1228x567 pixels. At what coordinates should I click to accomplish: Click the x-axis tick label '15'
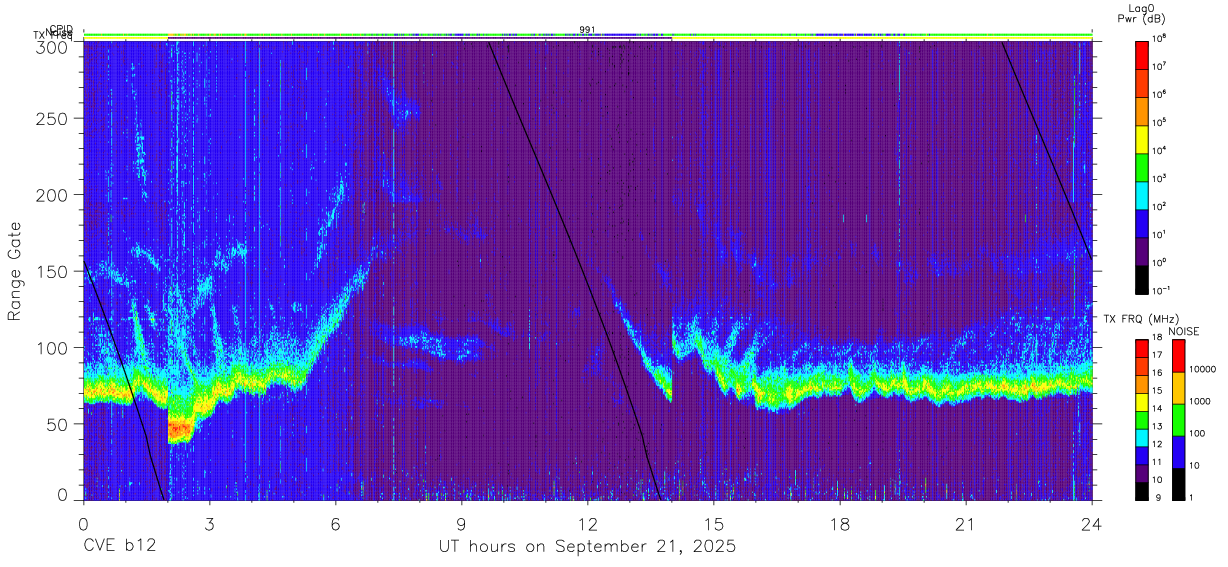tap(714, 524)
